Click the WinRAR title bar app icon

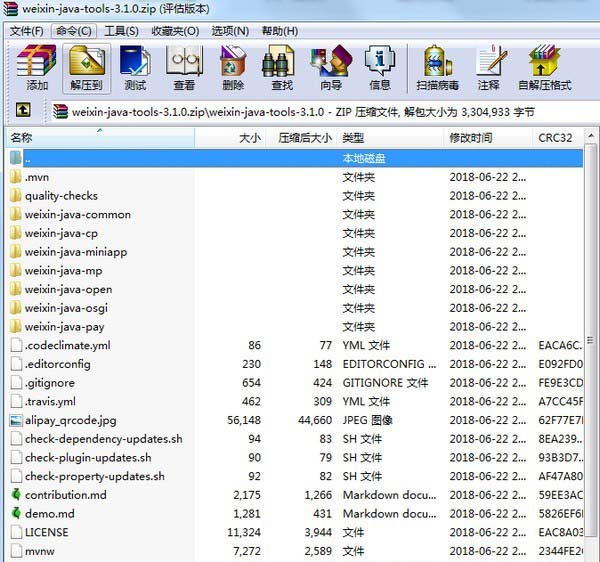(10, 8)
